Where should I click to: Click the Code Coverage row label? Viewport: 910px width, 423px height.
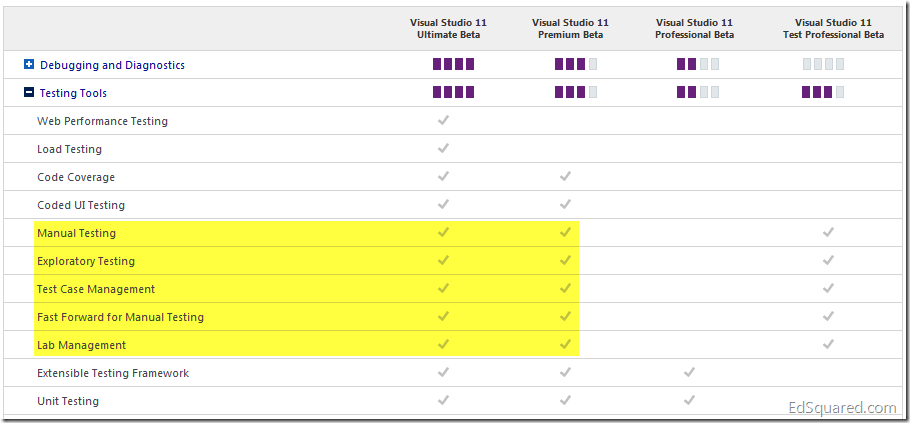point(76,178)
